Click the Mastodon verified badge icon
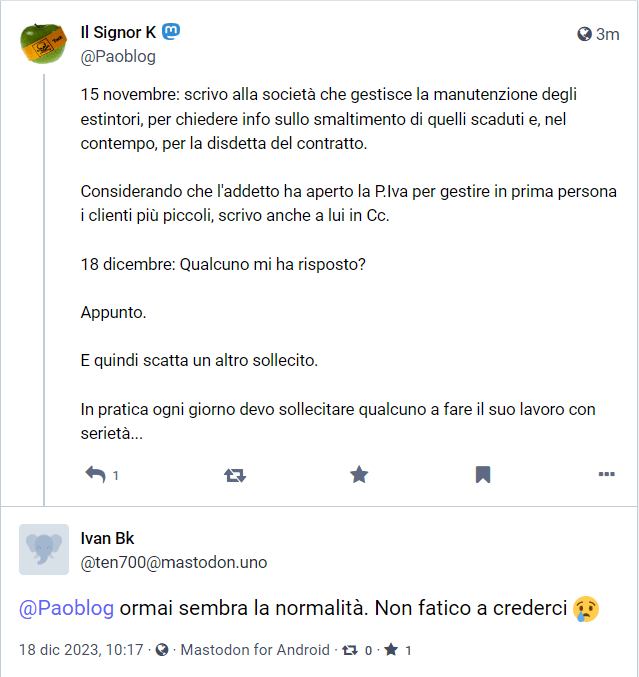 172,32
